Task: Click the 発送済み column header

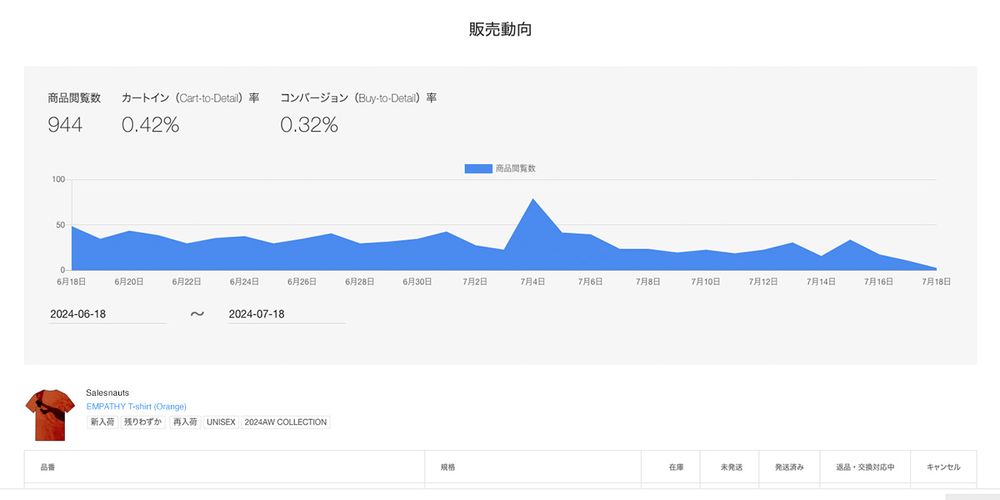Action: [x=788, y=467]
